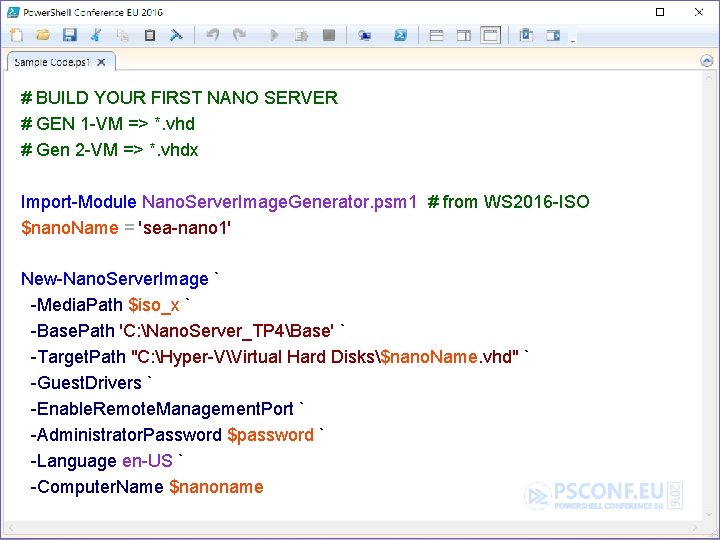Run the script with the play icon
Screen dimensions: 720x540
[x=274, y=35]
